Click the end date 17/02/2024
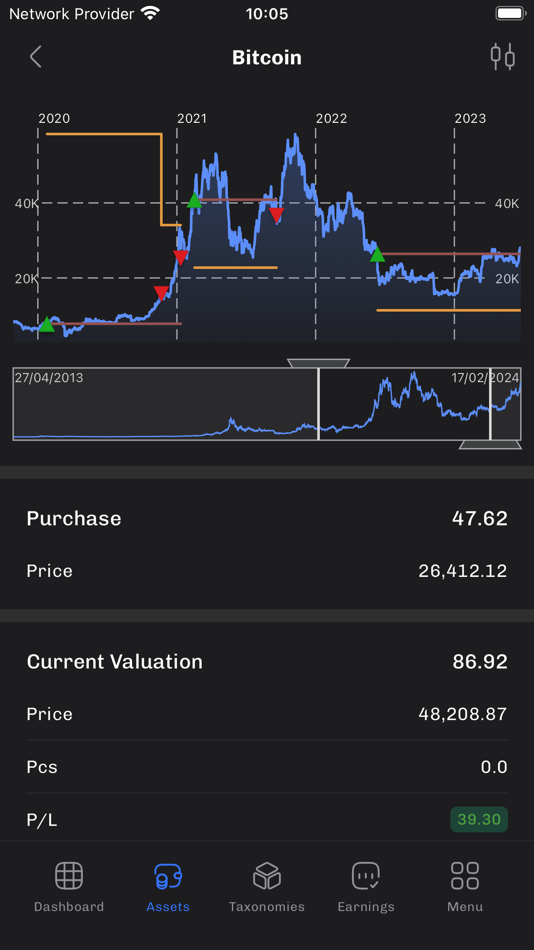Image resolution: width=534 pixels, height=950 pixels. pos(485,378)
